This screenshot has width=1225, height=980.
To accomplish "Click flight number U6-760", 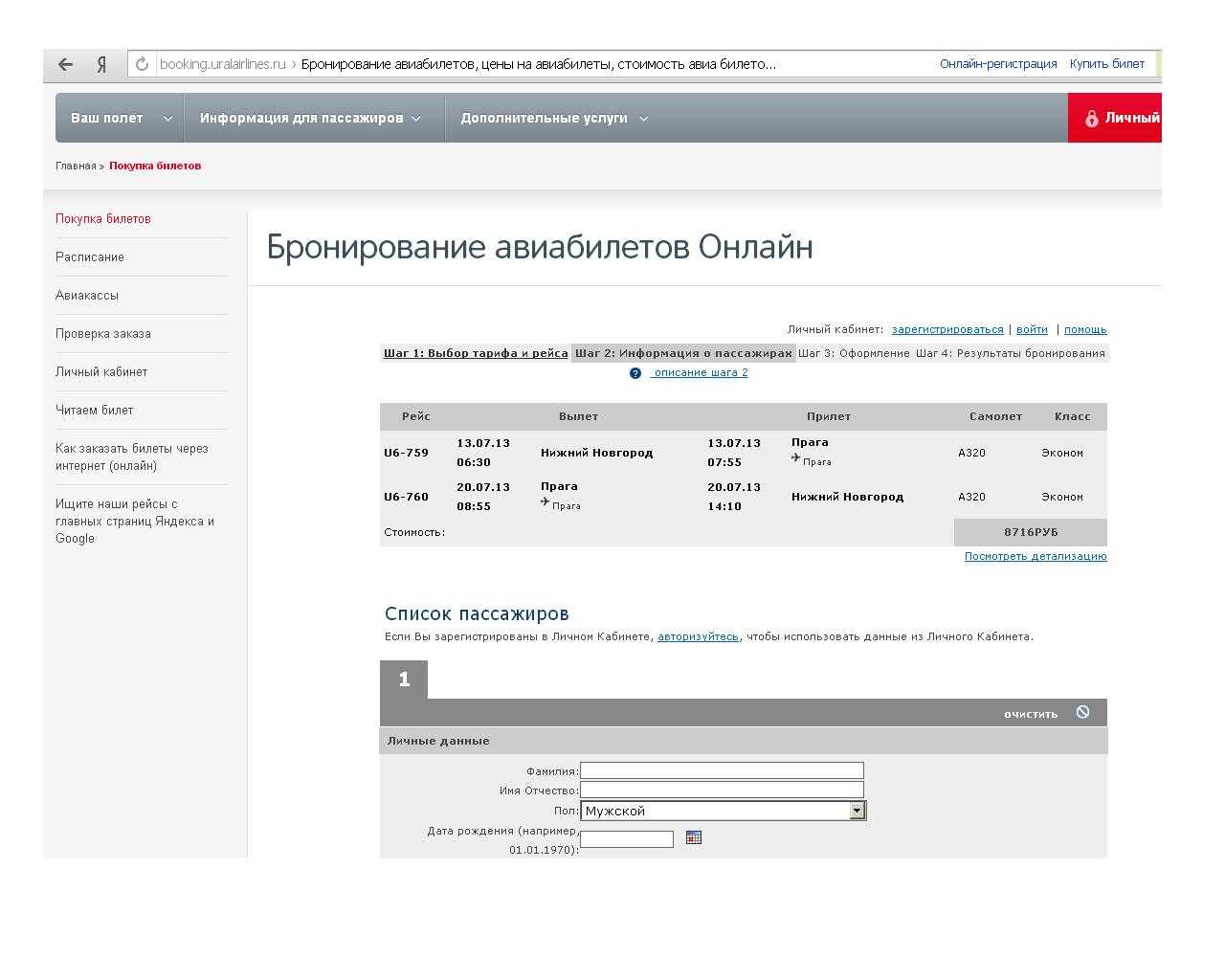I will 407,497.
